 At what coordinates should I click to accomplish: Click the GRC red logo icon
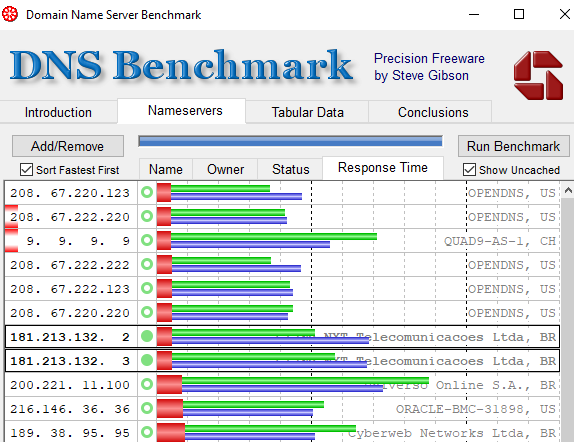coord(538,75)
